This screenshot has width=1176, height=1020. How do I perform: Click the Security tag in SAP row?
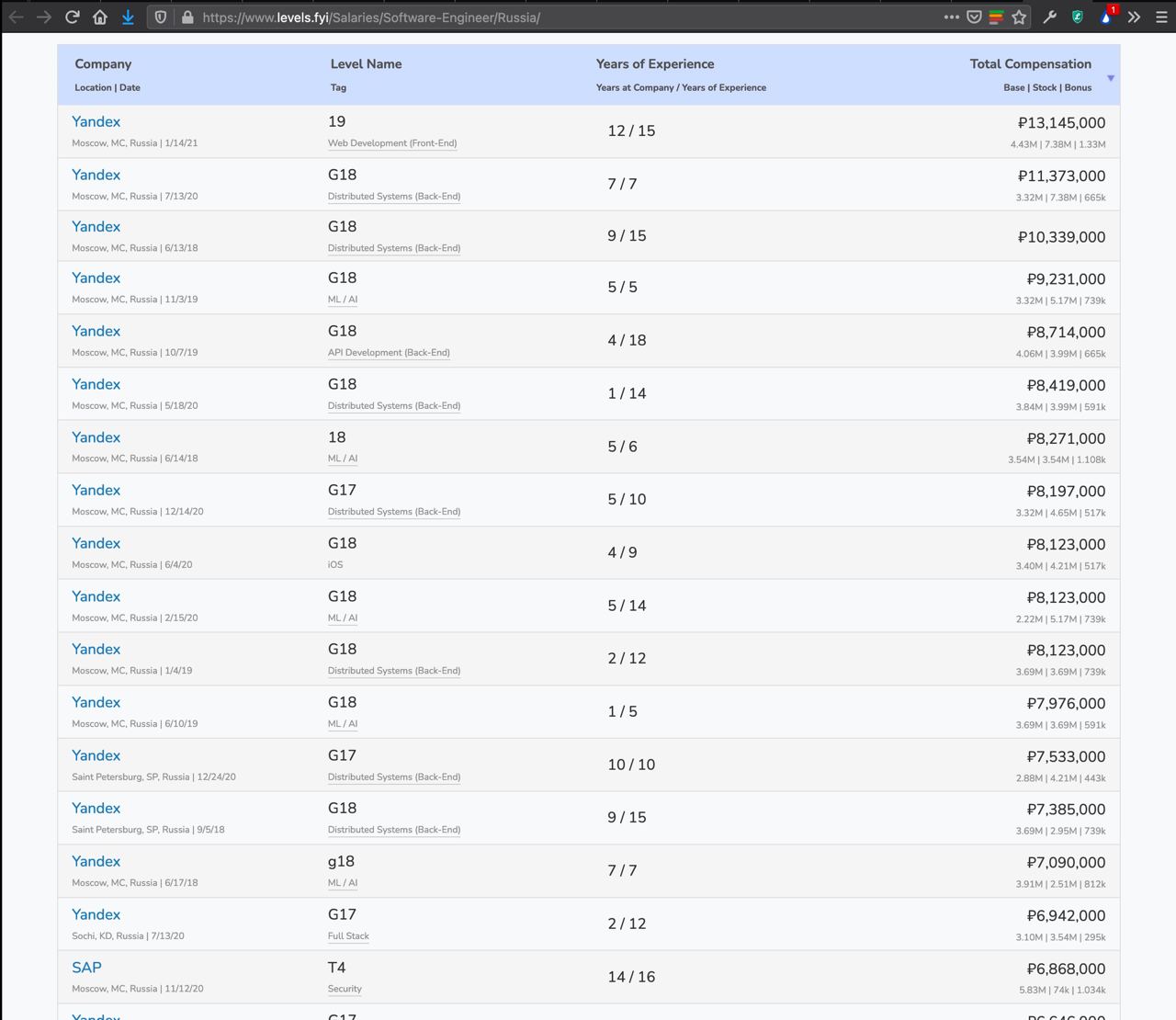pyautogui.click(x=345, y=990)
